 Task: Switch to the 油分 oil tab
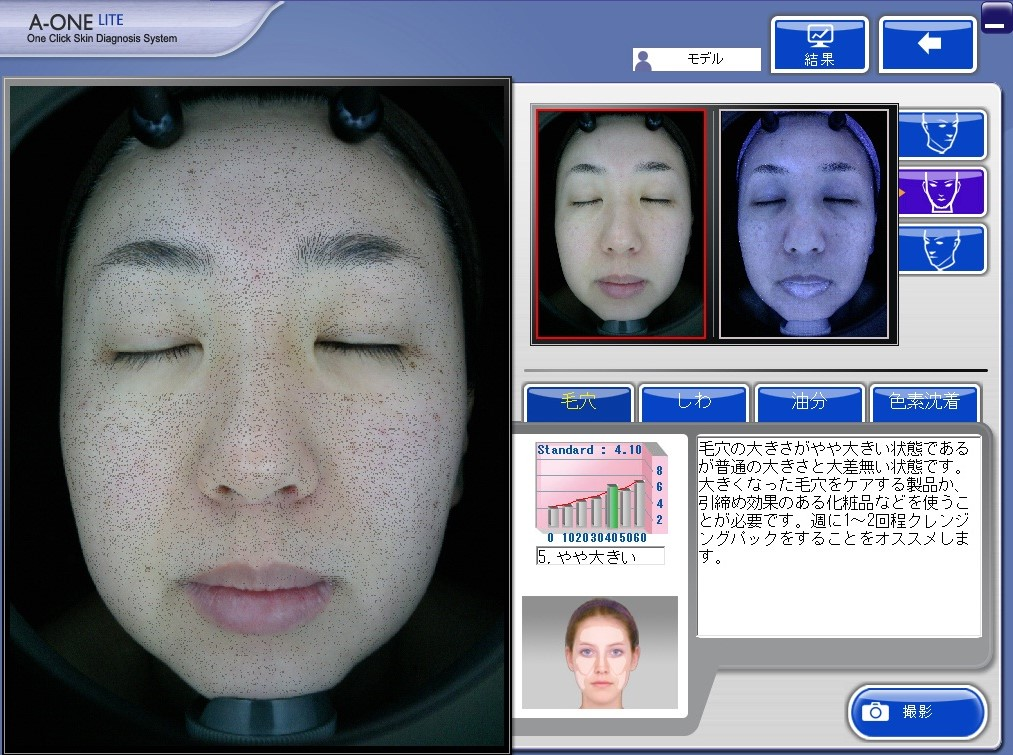(809, 402)
